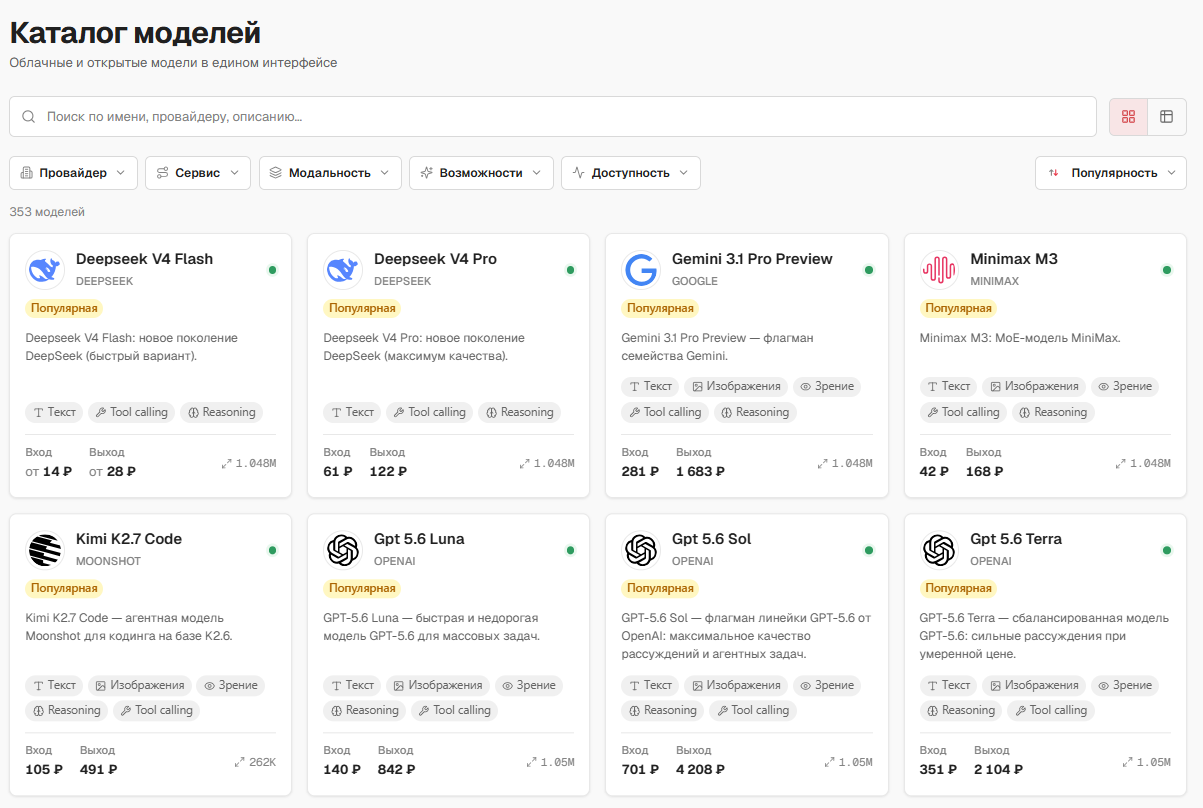Click the OpenAI logo on Gpt 5.6 Terra
Viewport: 1203px width, 808px height.
[x=939, y=550]
